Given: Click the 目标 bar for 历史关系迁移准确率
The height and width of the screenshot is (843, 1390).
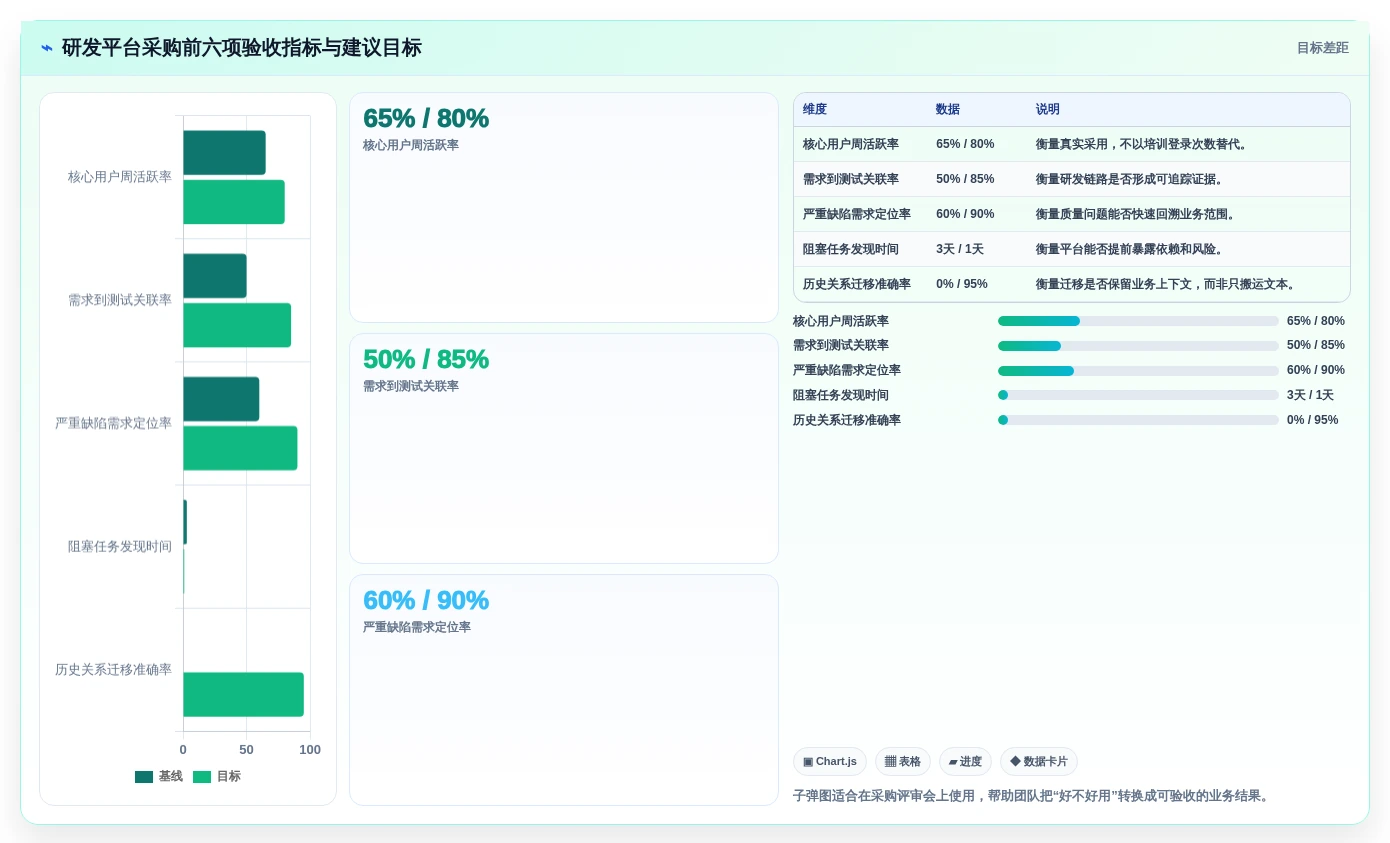Looking at the screenshot, I should point(243,695).
